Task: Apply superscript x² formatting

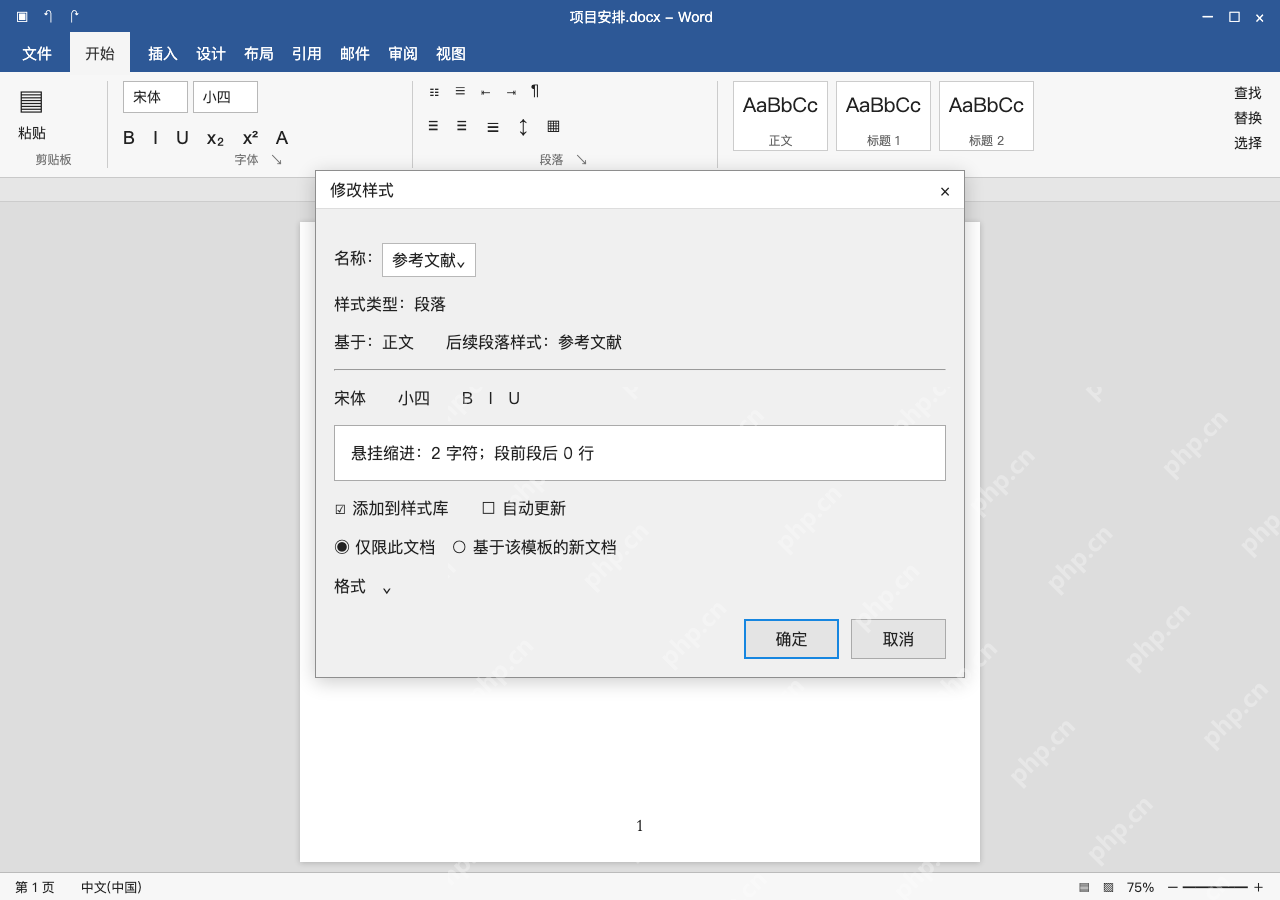Action: pos(250,138)
